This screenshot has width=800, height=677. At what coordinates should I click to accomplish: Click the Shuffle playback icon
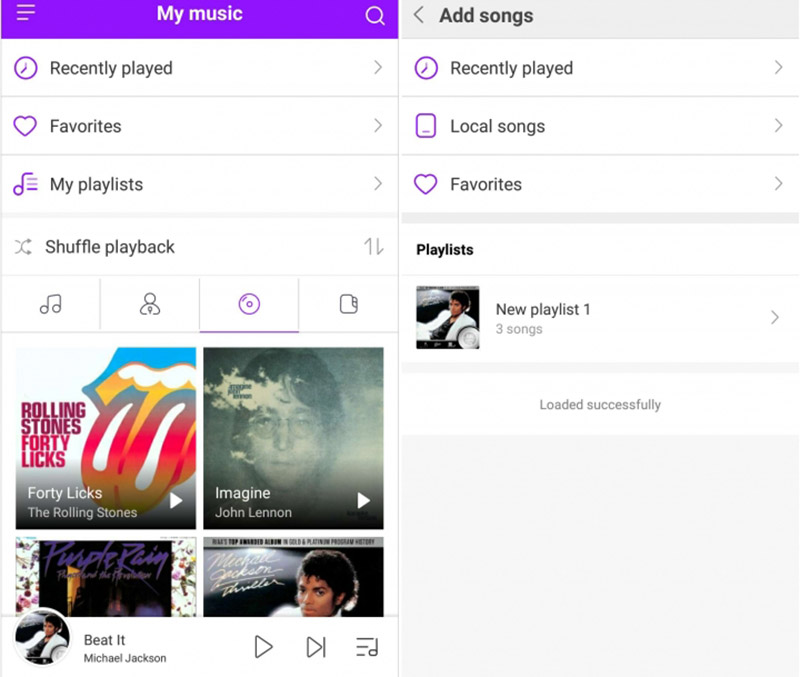click(x=23, y=247)
